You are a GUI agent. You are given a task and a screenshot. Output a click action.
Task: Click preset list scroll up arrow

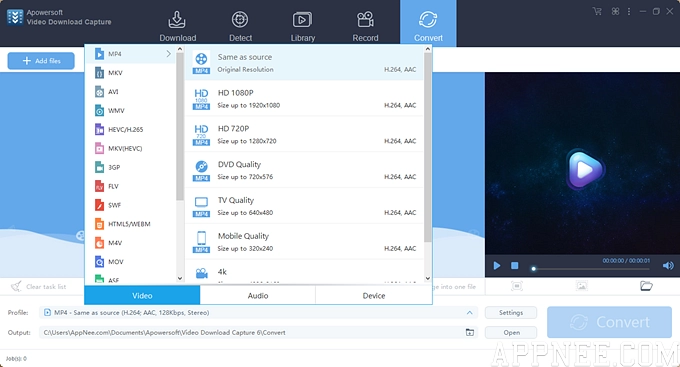point(428,49)
